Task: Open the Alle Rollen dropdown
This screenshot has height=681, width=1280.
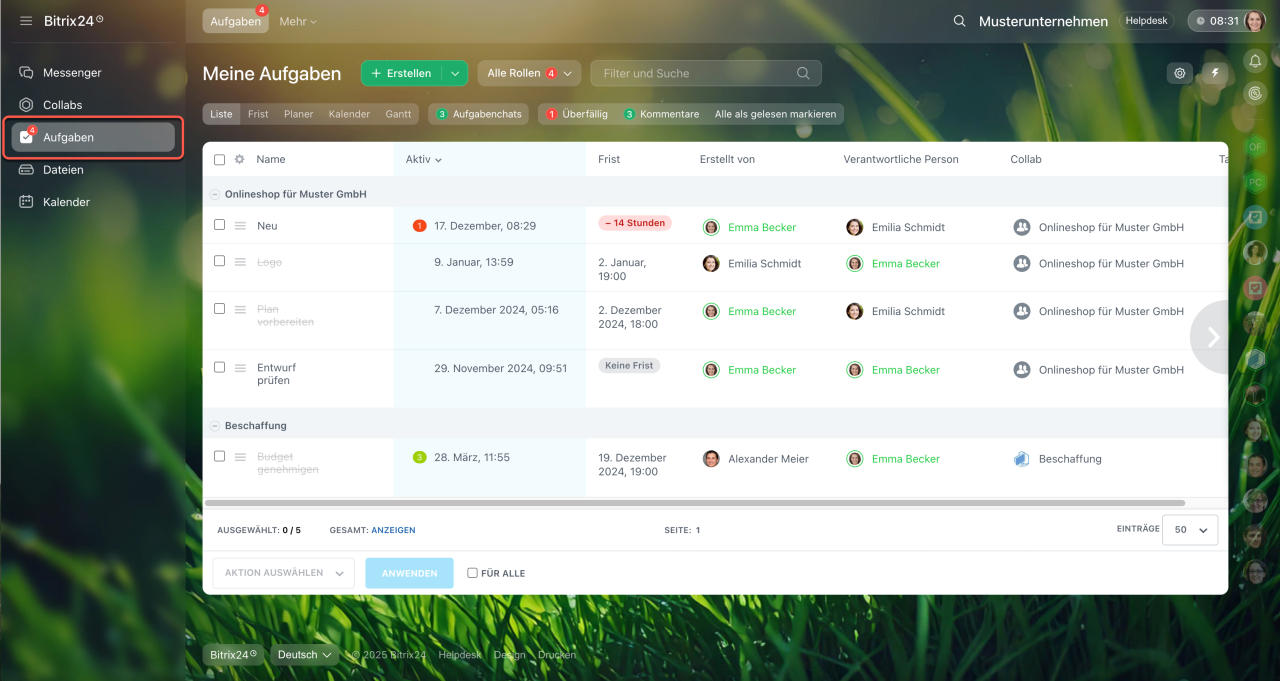Action: tap(529, 73)
